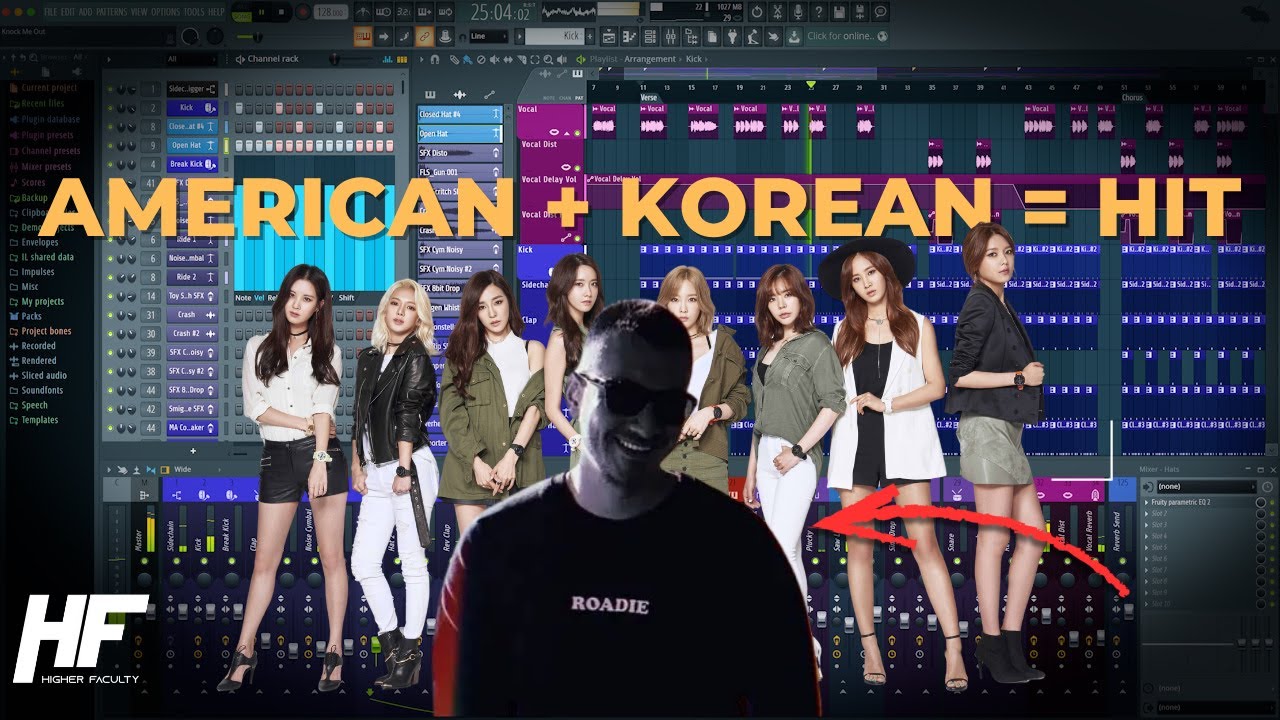The image size is (1280, 720).
Task: Open the ADD menu
Action: click(86, 12)
